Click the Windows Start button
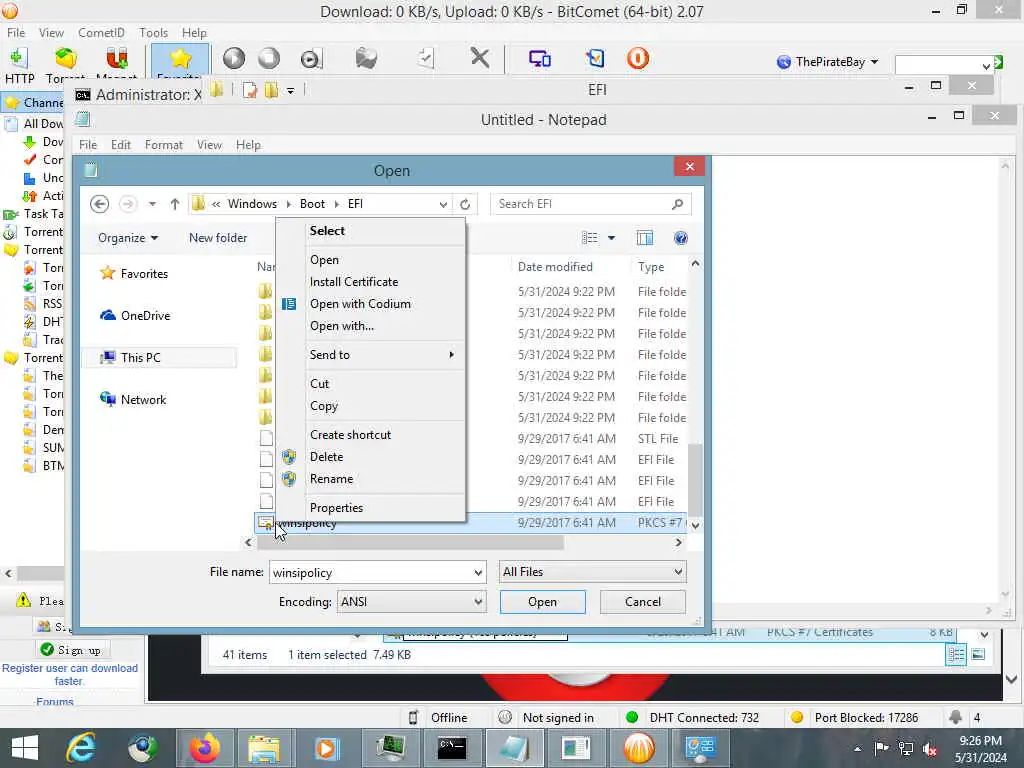The height and width of the screenshot is (768, 1024). [x=25, y=748]
